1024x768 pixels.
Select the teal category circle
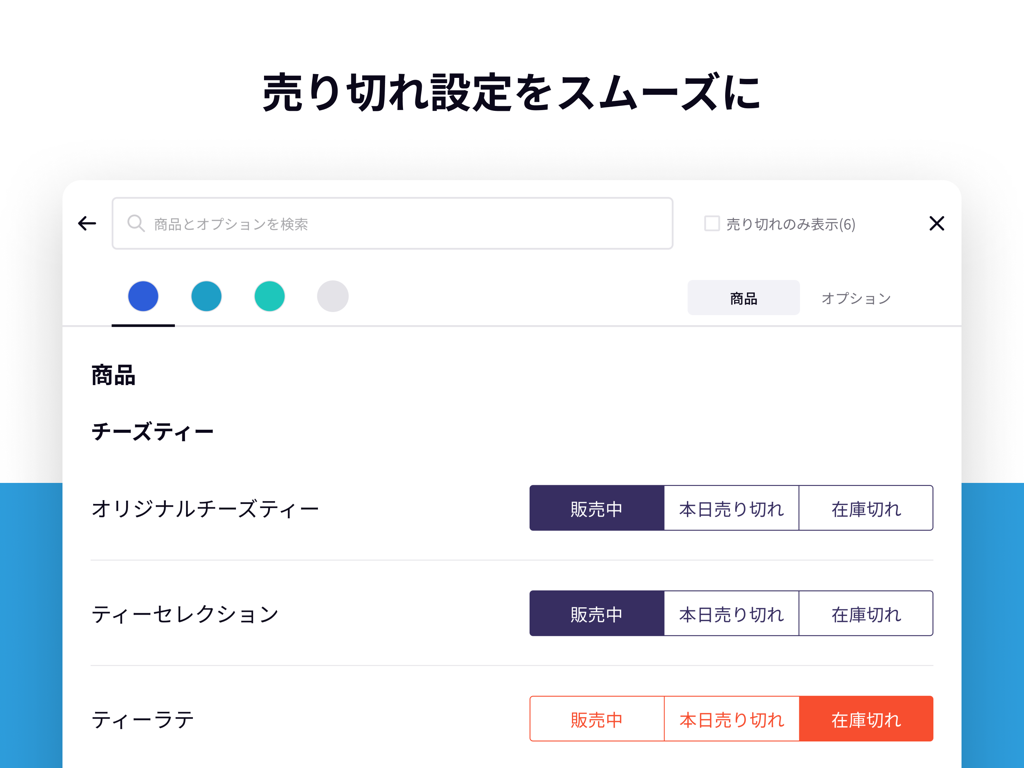269,296
